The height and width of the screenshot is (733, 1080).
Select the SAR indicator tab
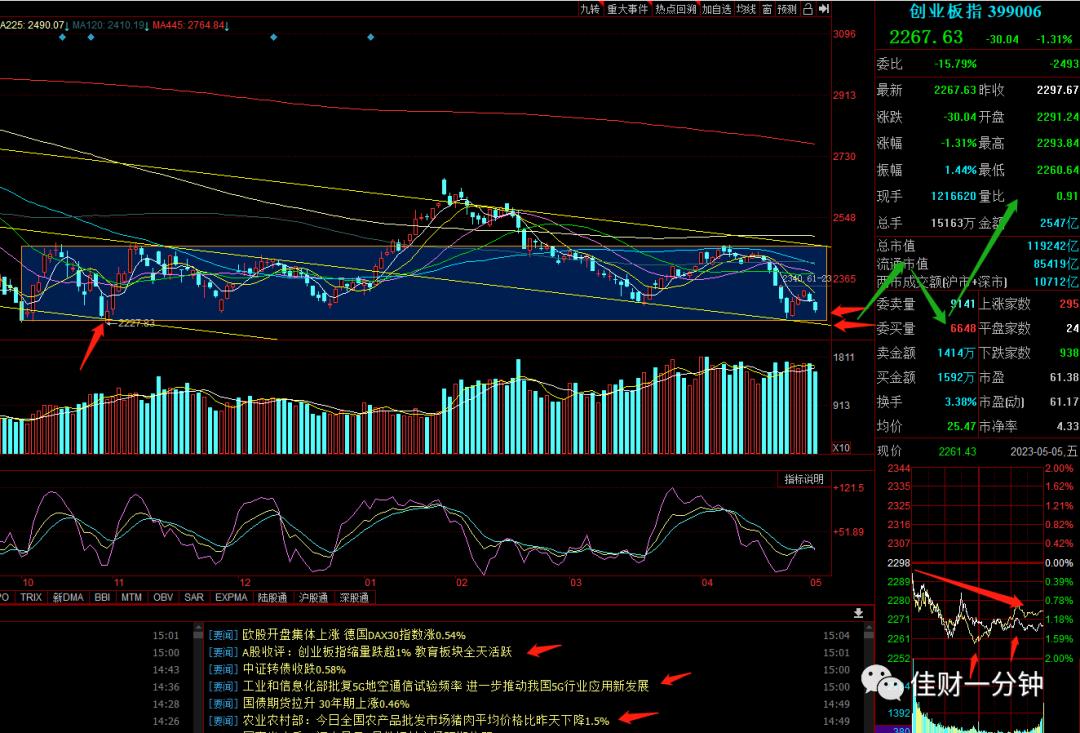(x=194, y=597)
